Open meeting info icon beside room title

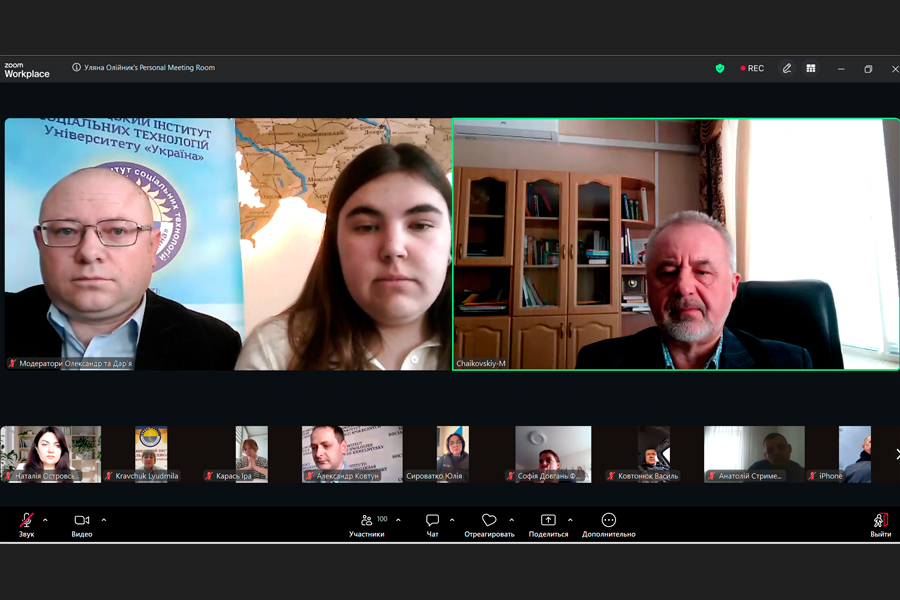coord(76,67)
